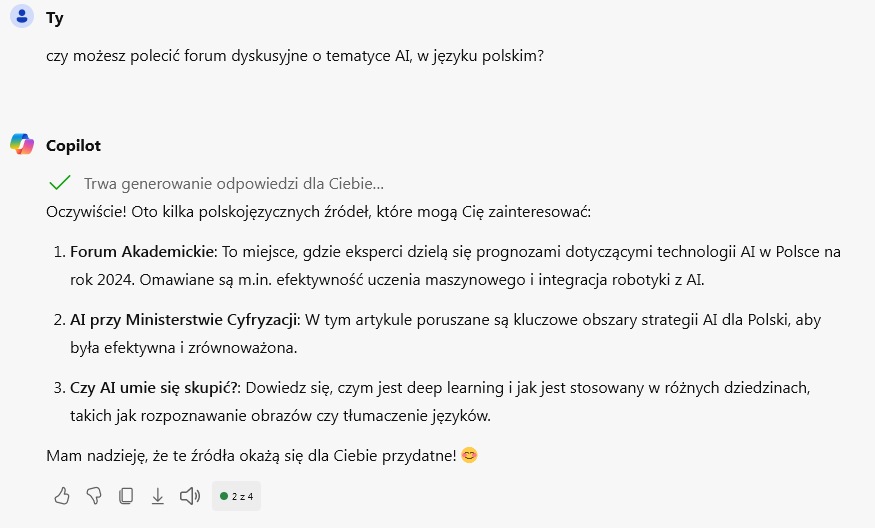This screenshot has width=875, height=528.
Task: Click the green dot in response counter
Action: (x=224, y=496)
